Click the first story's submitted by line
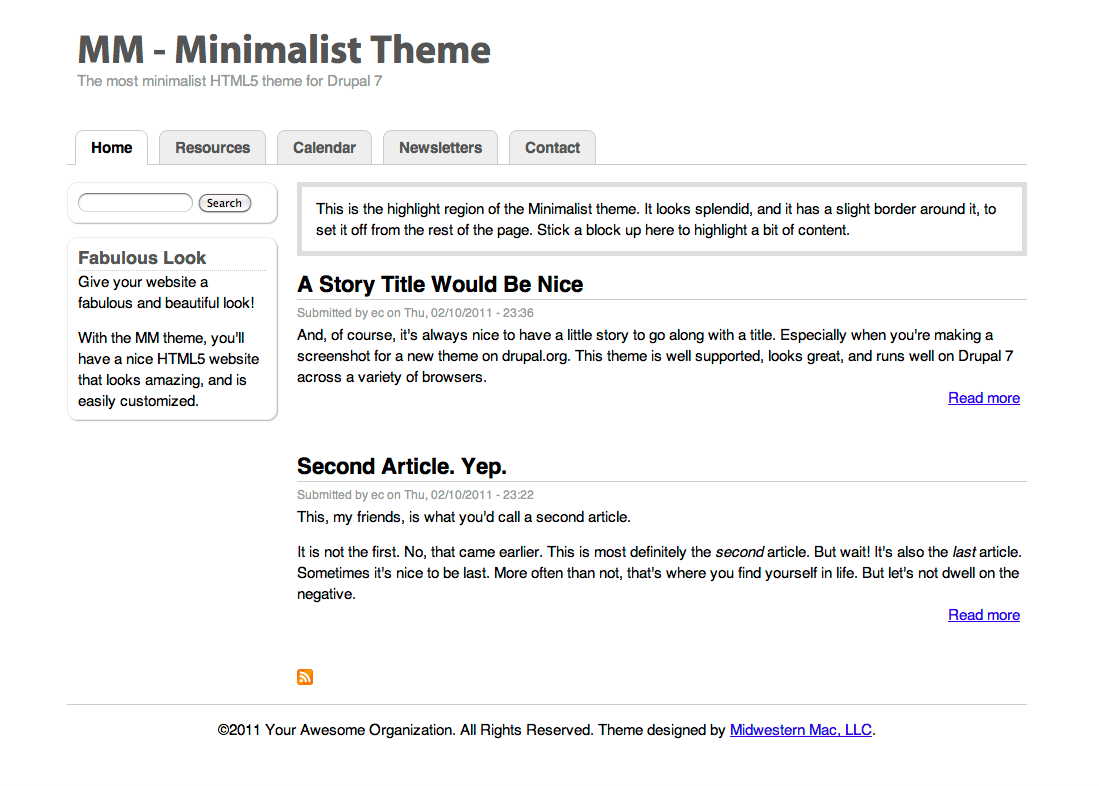The height and width of the screenshot is (786, 1099). (415, 313)
